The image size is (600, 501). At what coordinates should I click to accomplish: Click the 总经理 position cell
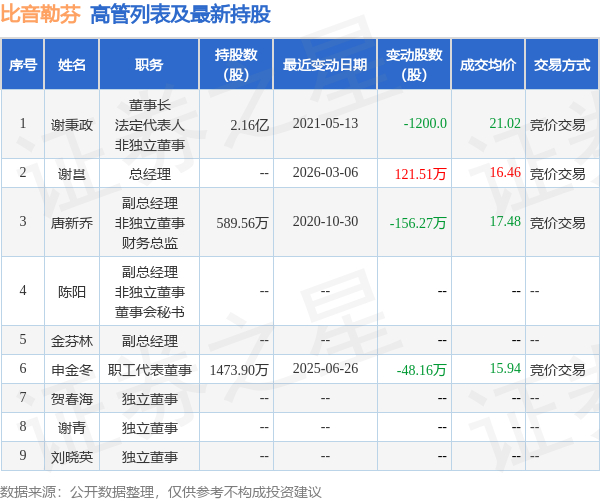[150, 174]
